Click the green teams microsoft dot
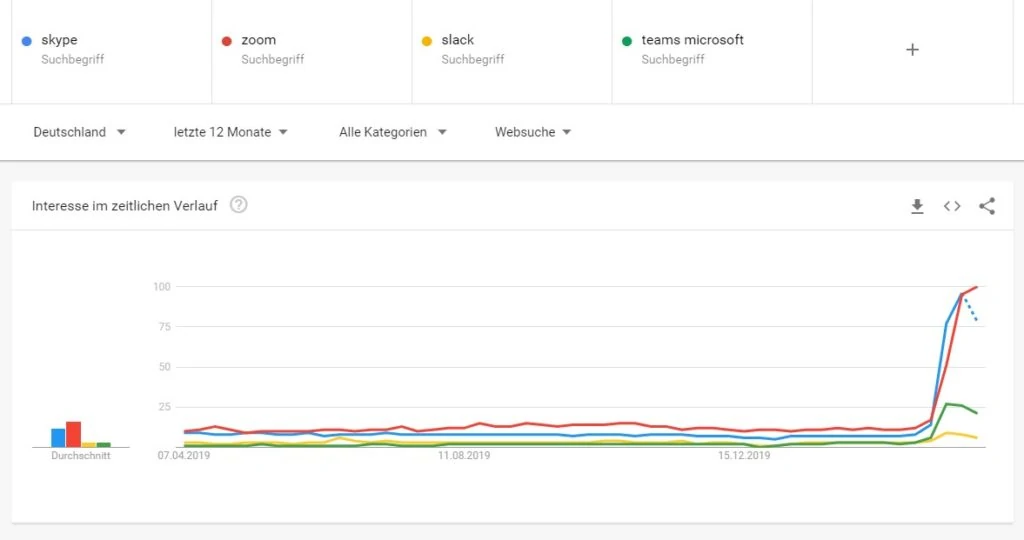1024x540 pixels. click(x=626, y=41)
